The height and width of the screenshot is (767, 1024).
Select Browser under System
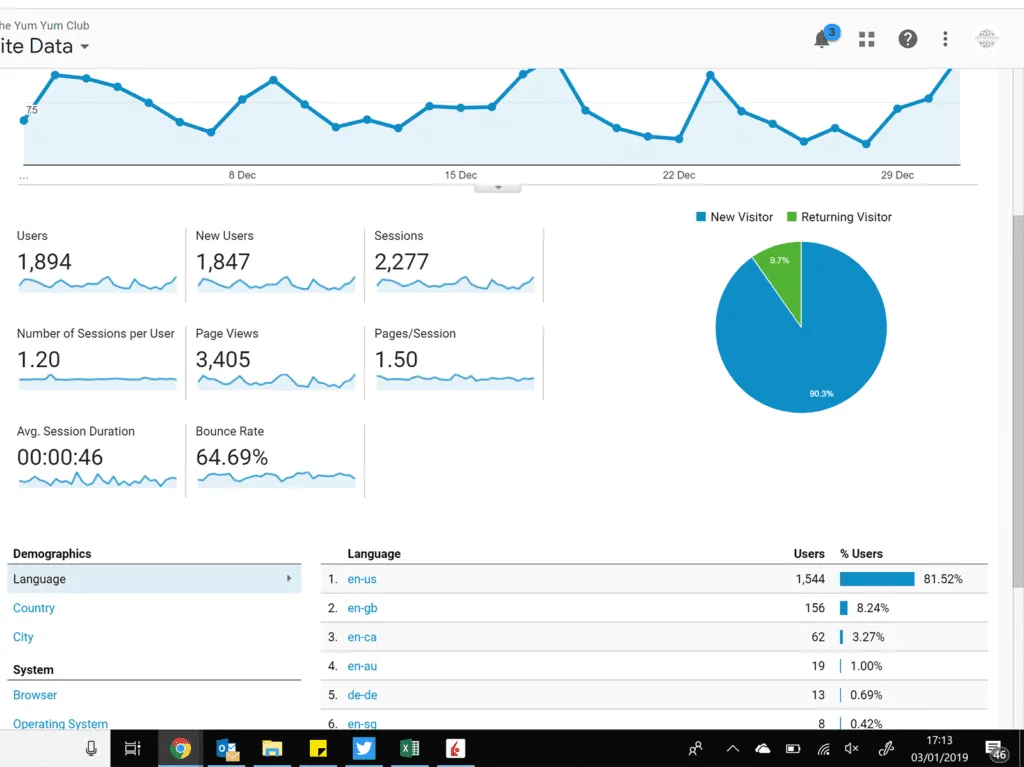(x=35, y=695)
